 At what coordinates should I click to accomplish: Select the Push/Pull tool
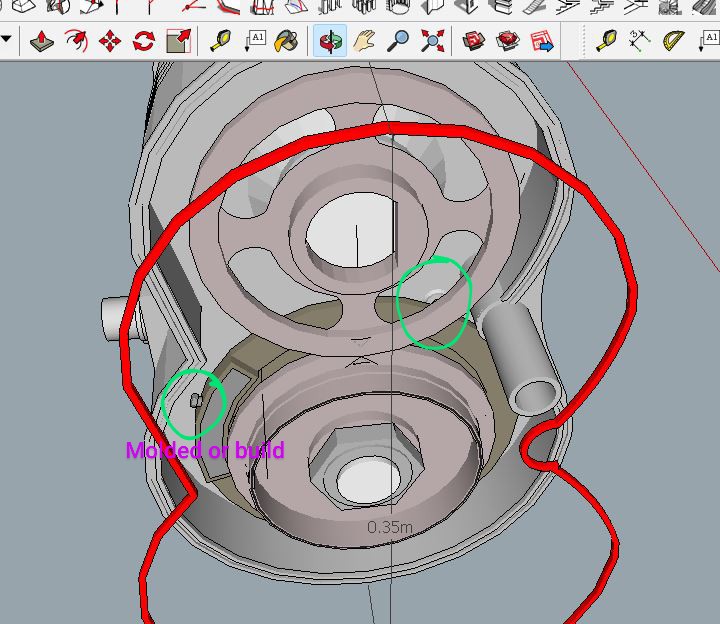42,41
